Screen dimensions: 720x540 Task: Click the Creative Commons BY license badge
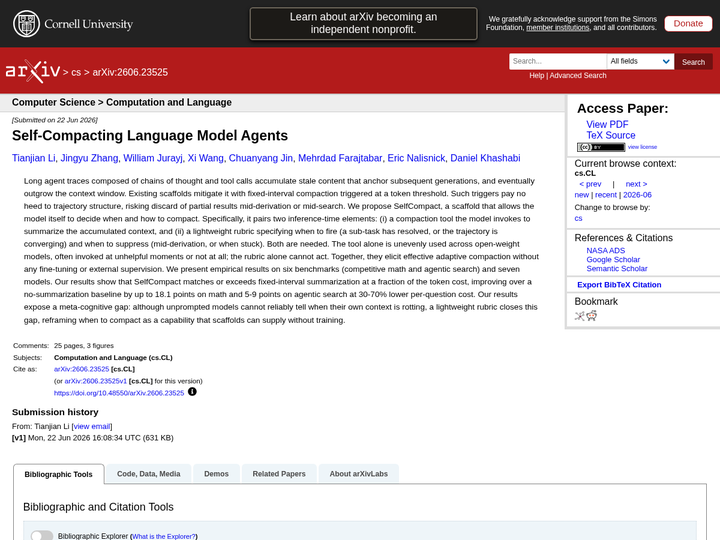[x=601, y=147]
